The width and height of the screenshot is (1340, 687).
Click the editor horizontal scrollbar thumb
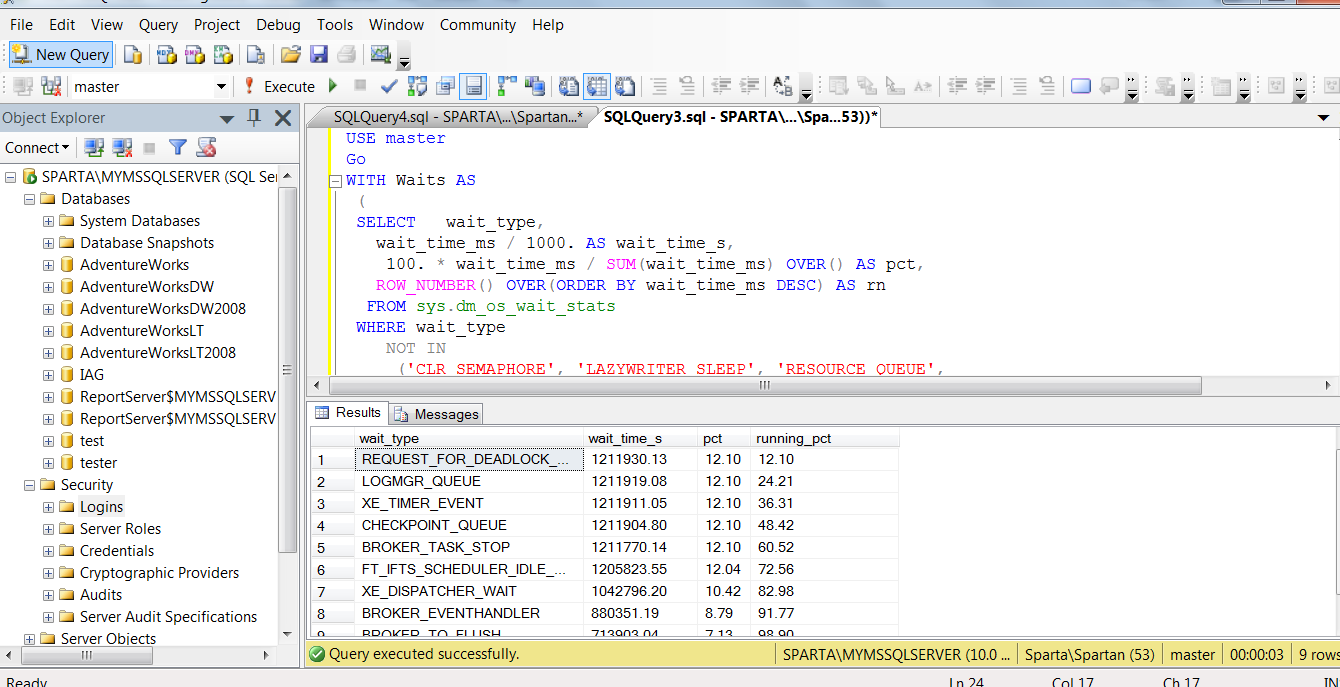[x=762, y=385]
